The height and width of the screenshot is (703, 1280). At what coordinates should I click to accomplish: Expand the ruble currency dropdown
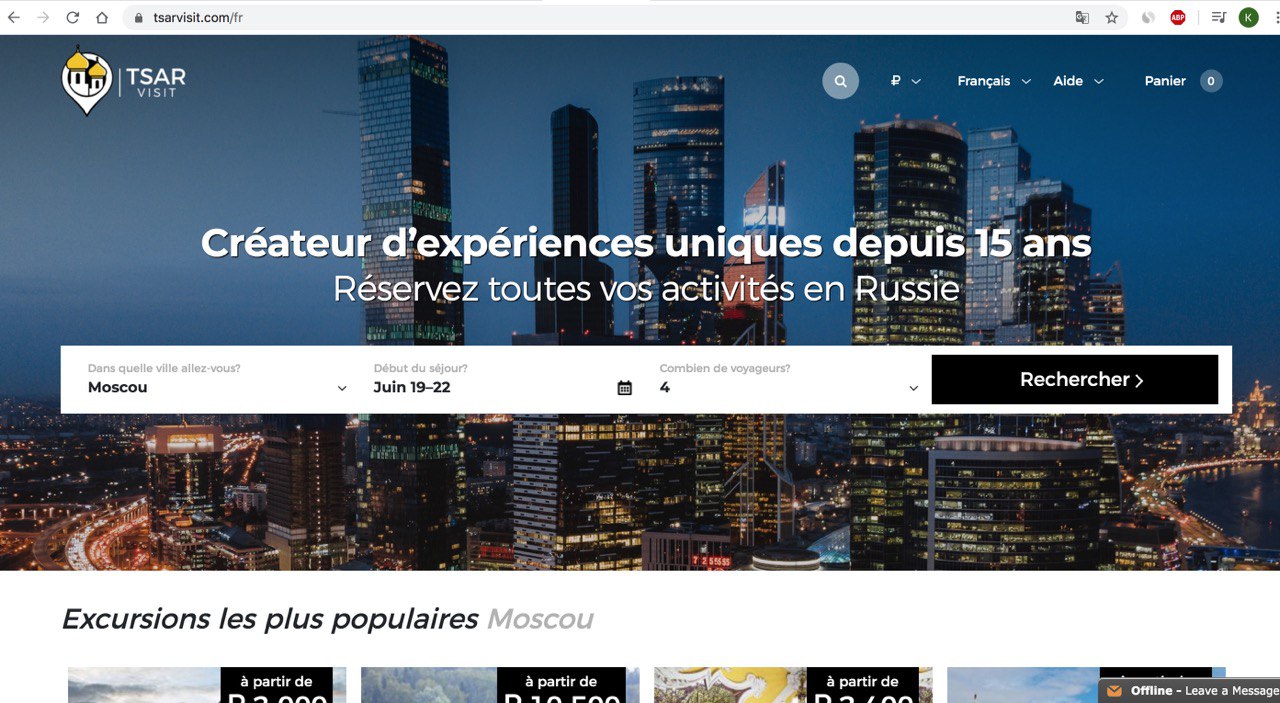tap(905, 81)
